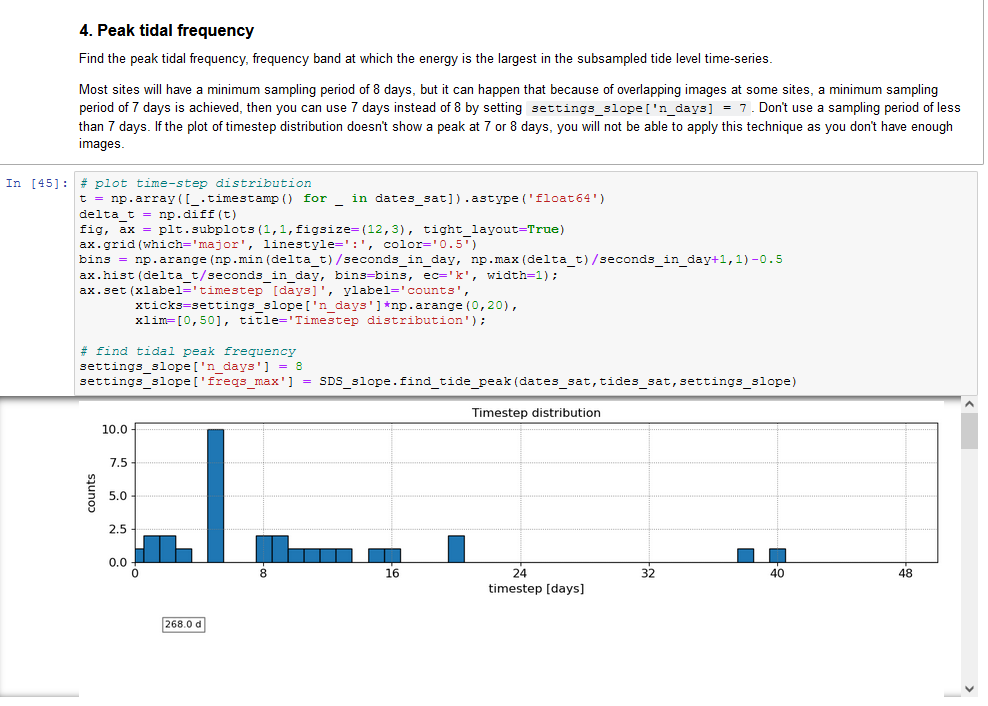988x706 pixels.
Task: Click the output scrollbar down arrow
Action: coord(969,689)
